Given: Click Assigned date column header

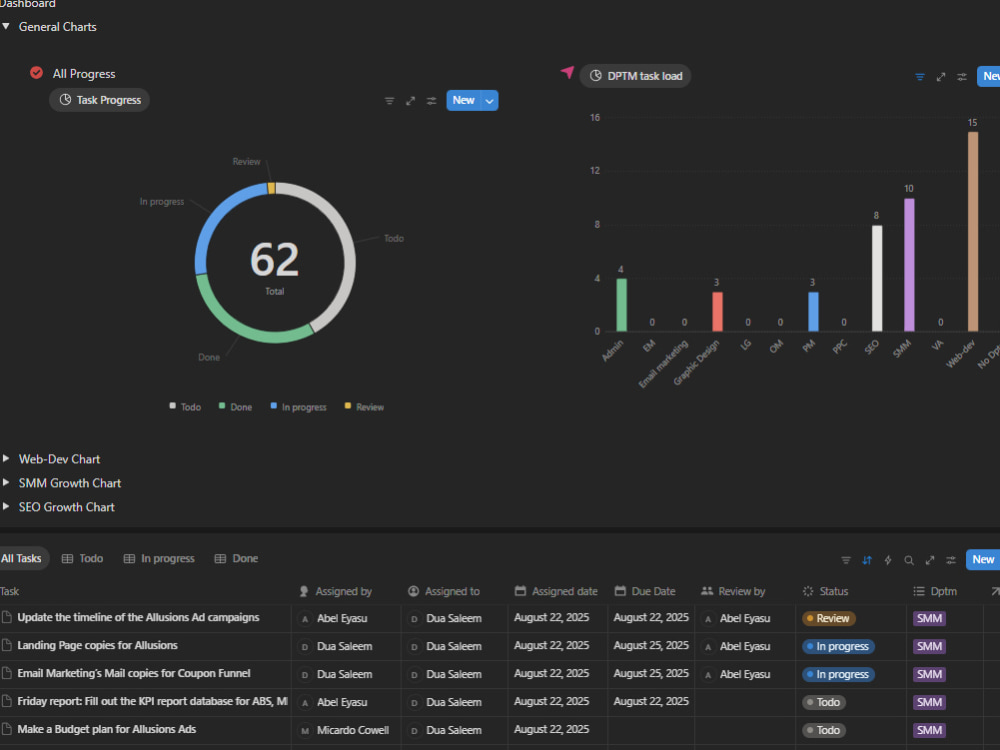Looking at the screenshot, I should click(556, 591).
